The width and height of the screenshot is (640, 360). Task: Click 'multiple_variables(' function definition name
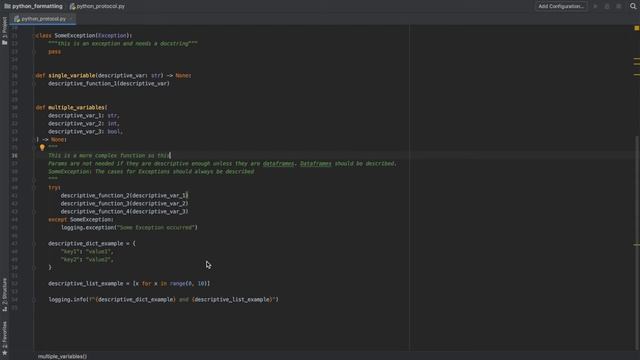point(78,107)
